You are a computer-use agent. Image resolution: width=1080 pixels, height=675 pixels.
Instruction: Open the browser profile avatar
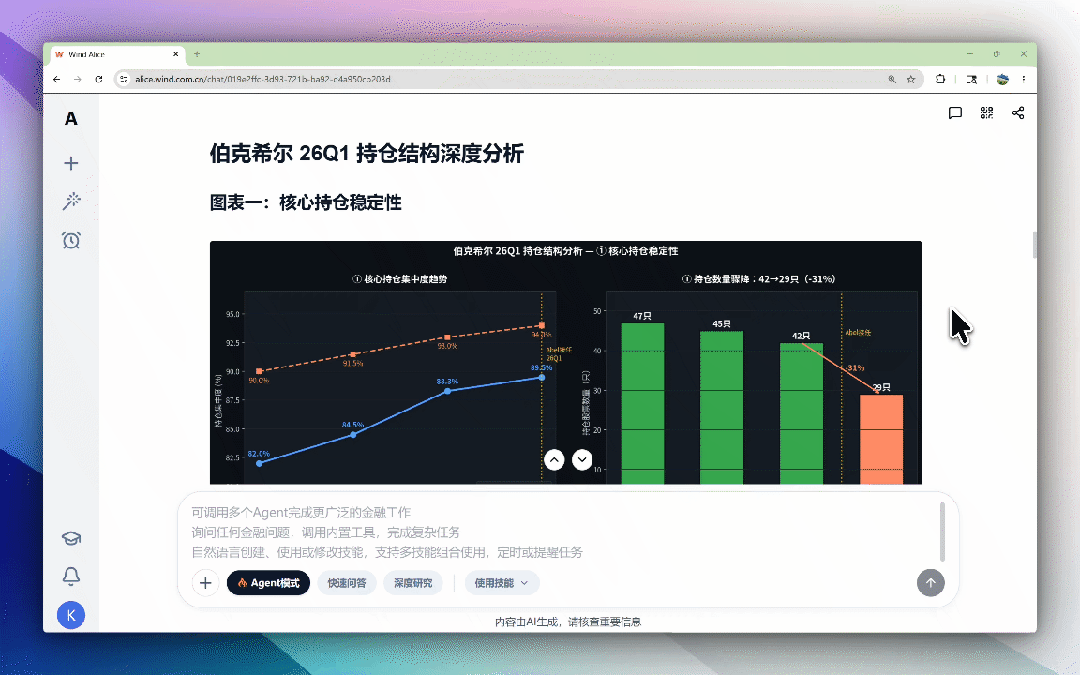coord(1003,79)
